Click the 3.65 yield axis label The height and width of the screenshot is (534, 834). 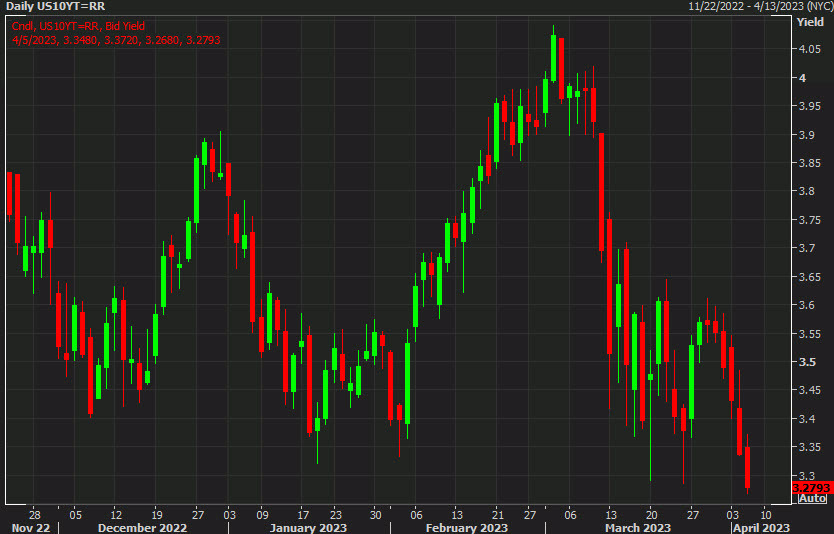tap(810, 277)
